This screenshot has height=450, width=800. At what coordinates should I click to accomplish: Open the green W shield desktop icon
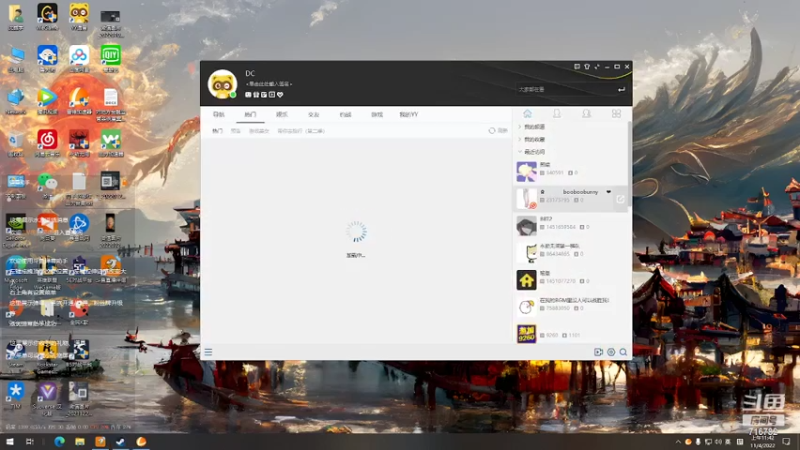point(110,142)
